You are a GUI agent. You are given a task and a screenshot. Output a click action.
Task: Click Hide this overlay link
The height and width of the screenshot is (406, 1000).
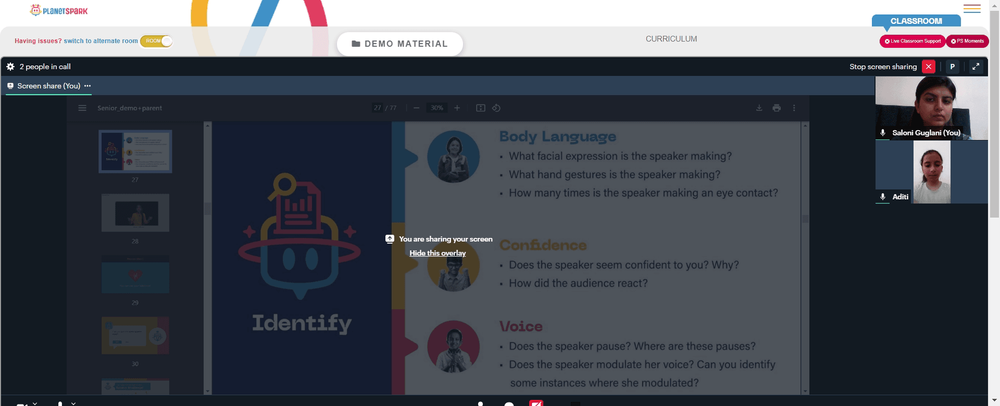tap(438, 253)
